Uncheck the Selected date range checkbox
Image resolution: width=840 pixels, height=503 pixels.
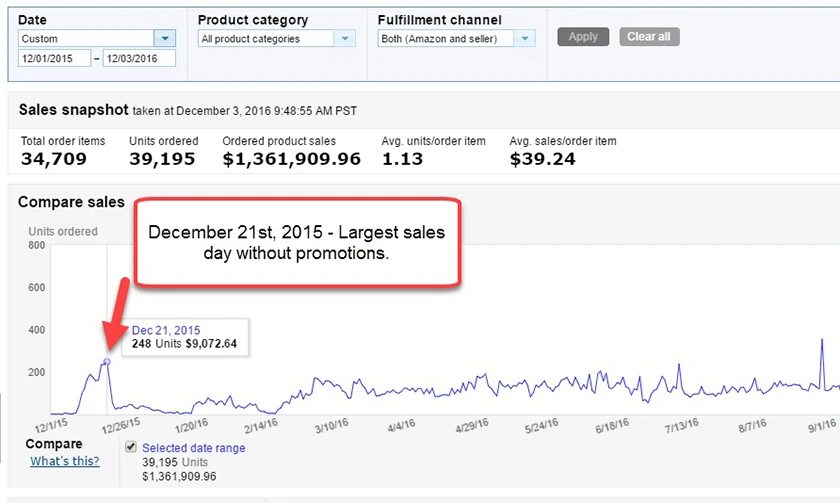click(131, 447)
